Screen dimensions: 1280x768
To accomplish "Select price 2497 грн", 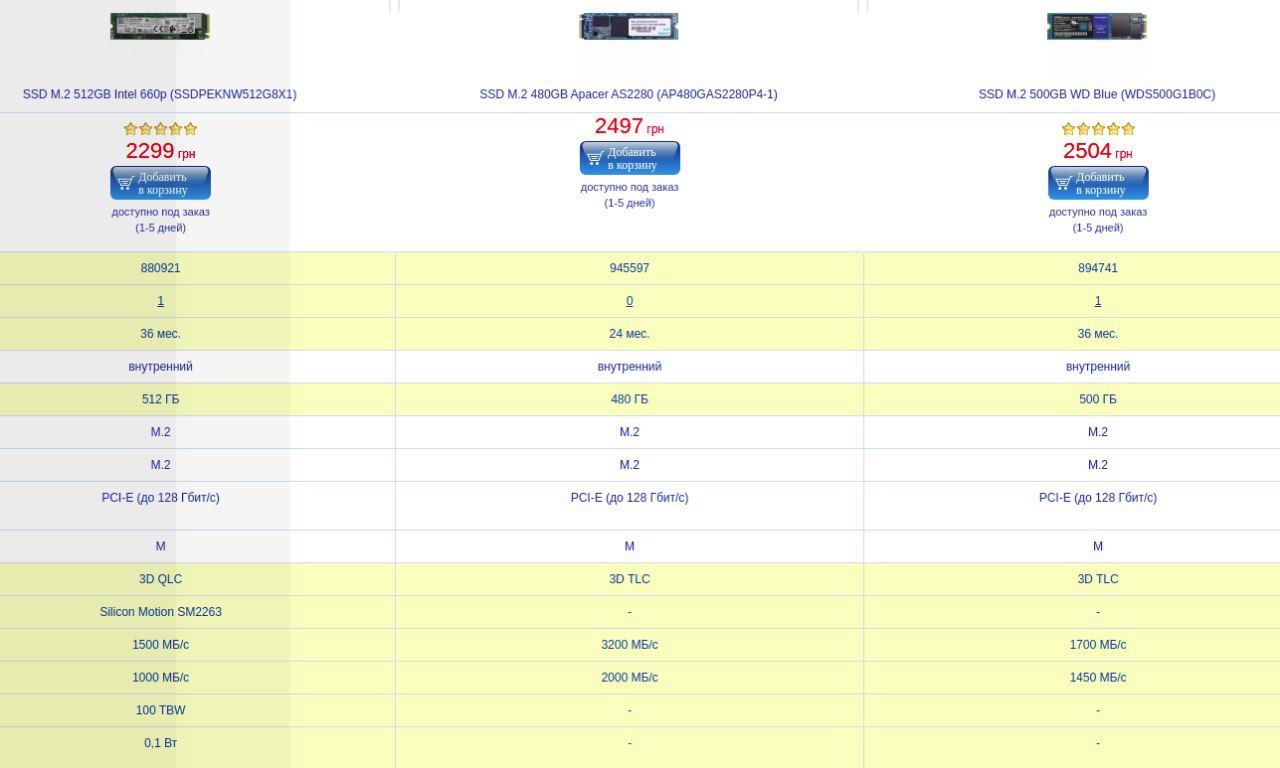I will [629, 126].
